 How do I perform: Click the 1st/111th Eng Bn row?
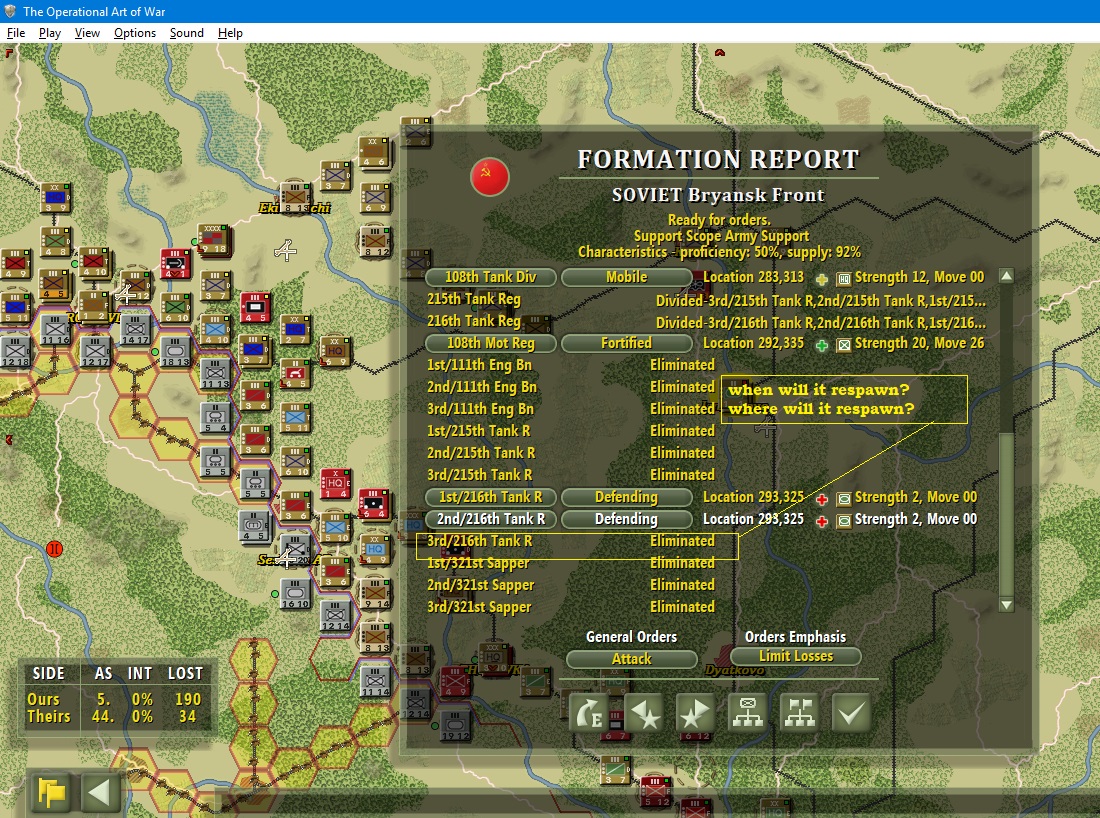coord(571,366)
